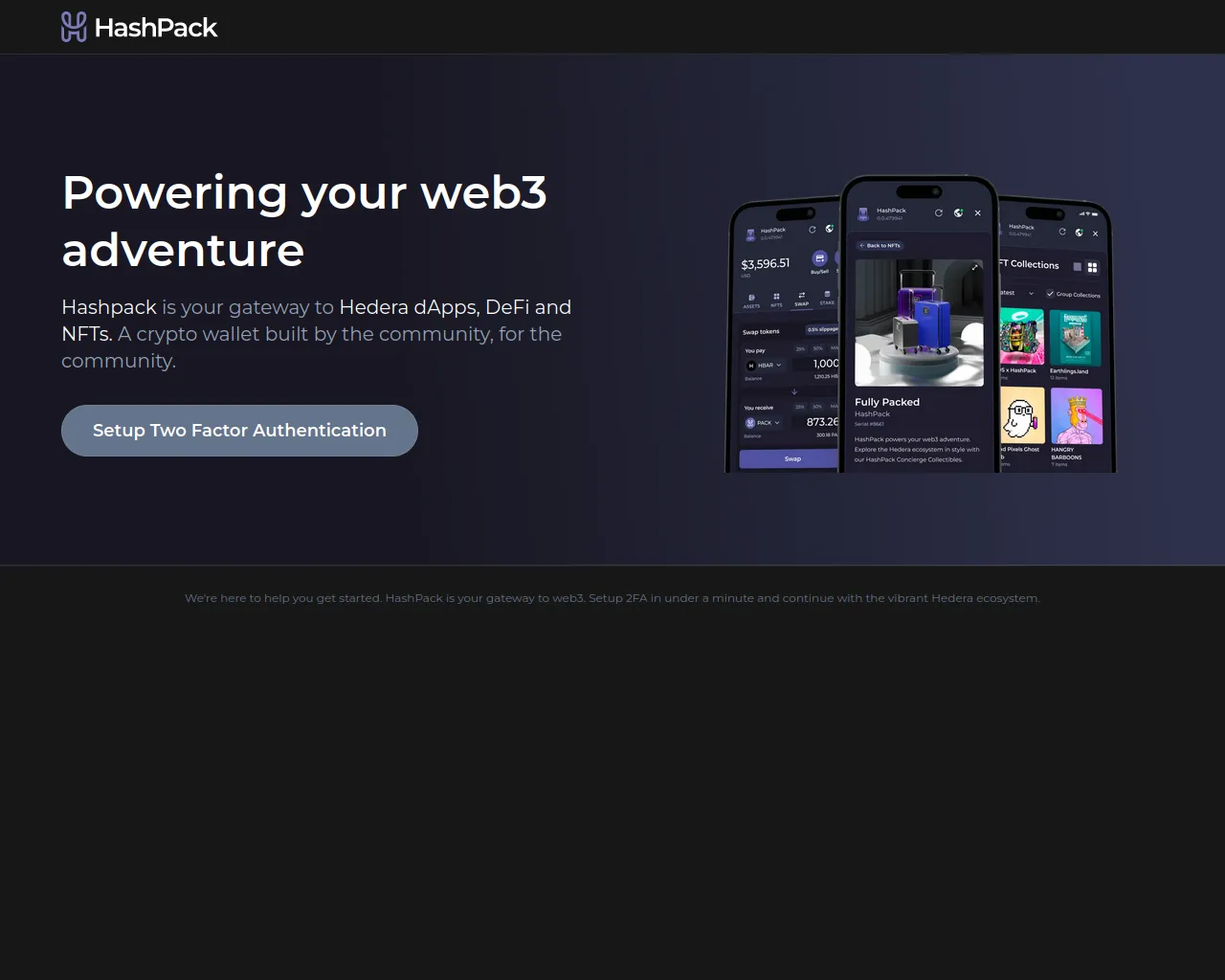Screen dimensions: 1225x980
Task: Click the "We're here to help you" footer text
Action: point(612,598)
